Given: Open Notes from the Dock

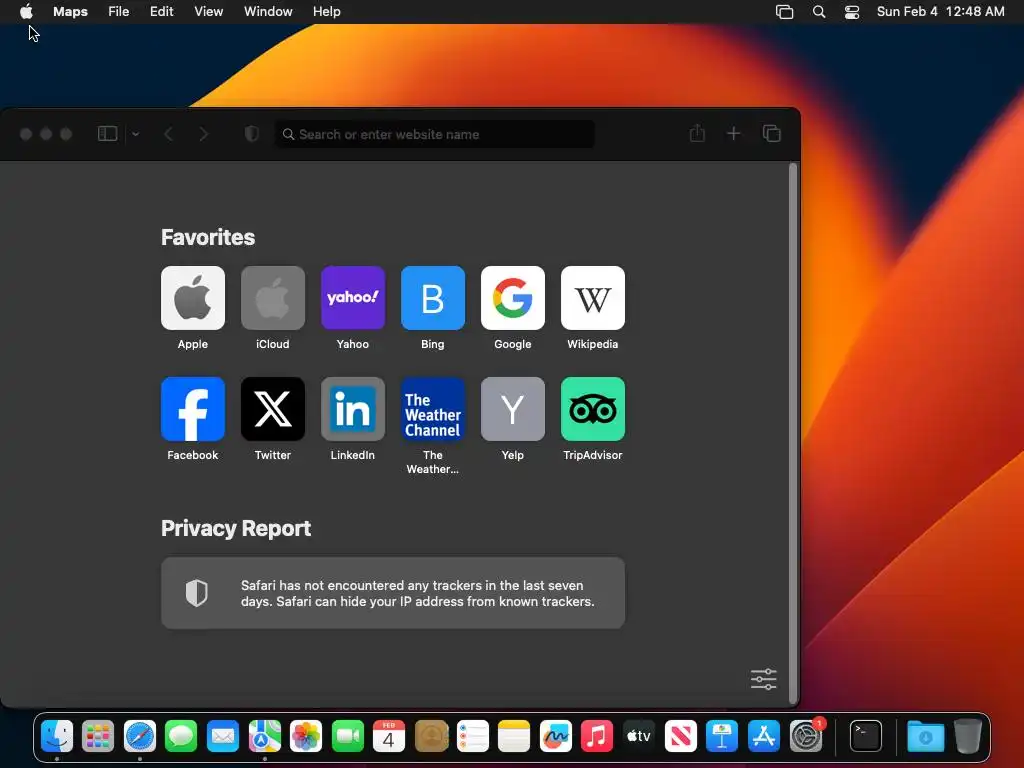Looking at the screenshot, I should click(x=514, y=736).
